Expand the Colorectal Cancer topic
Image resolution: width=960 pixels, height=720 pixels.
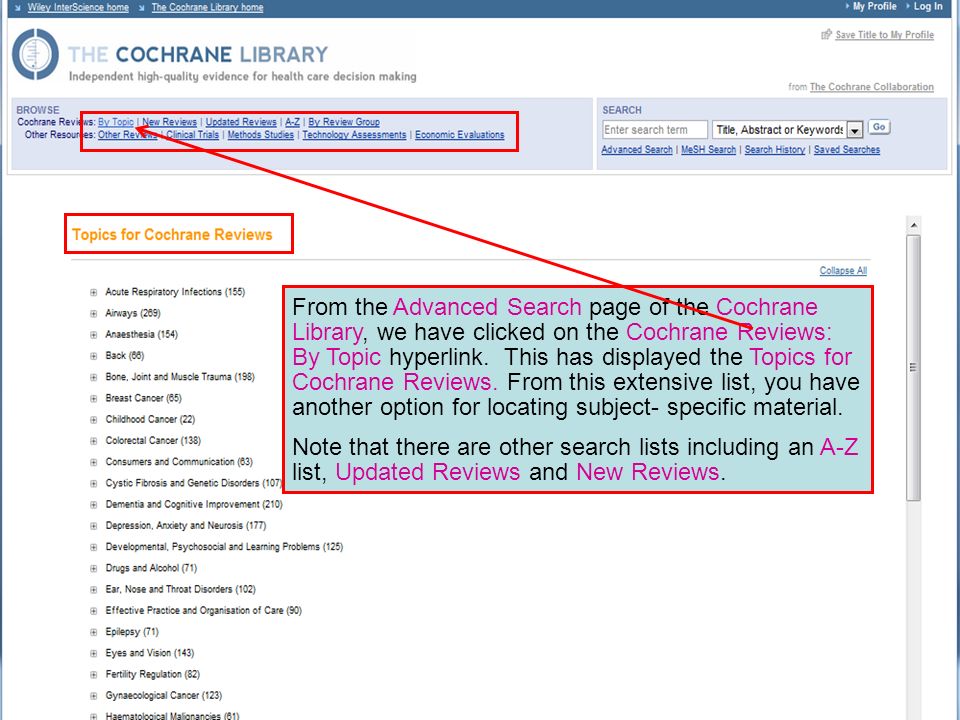pos(94,441)
